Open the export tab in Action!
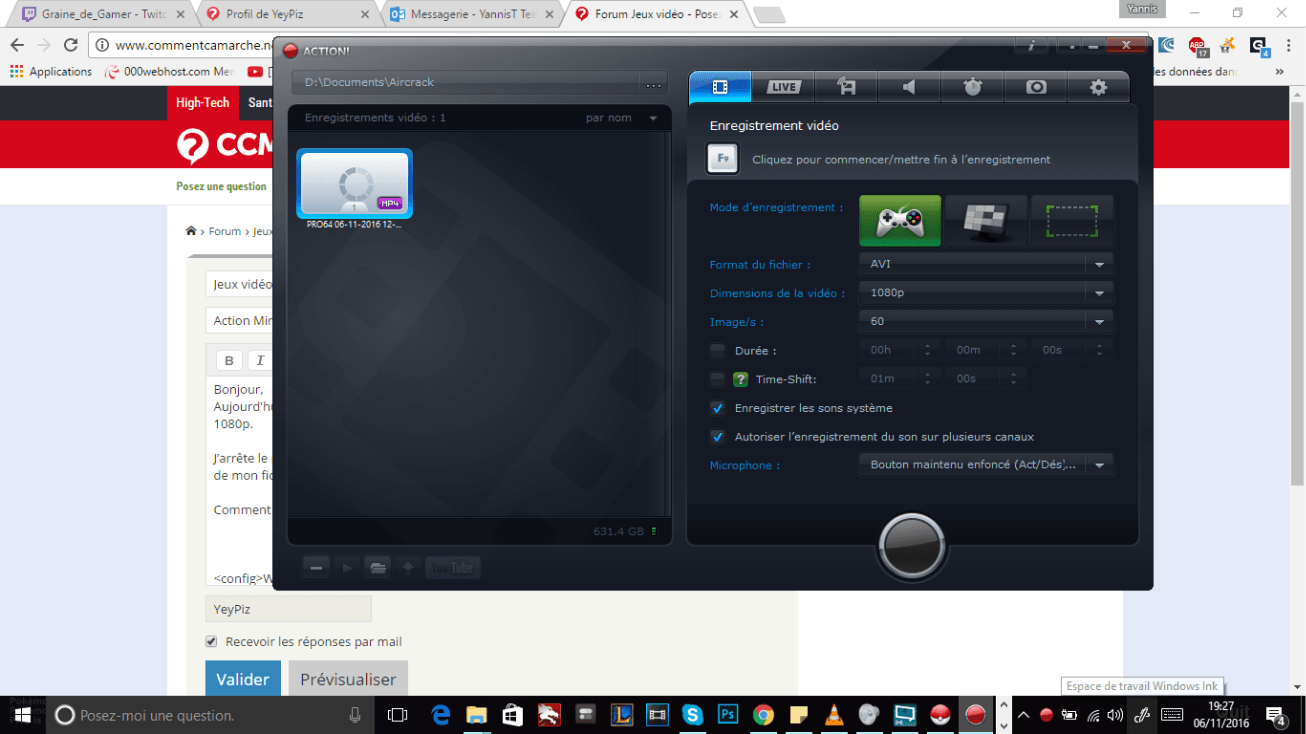 pyautogui.click(x=846, y=87)
